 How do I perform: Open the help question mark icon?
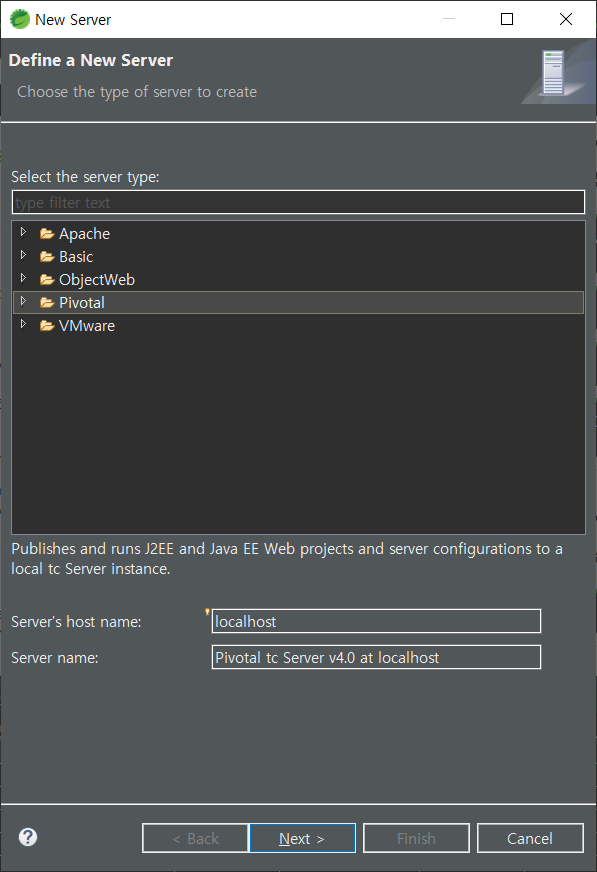pyautogui.click(x=28, y=837)
